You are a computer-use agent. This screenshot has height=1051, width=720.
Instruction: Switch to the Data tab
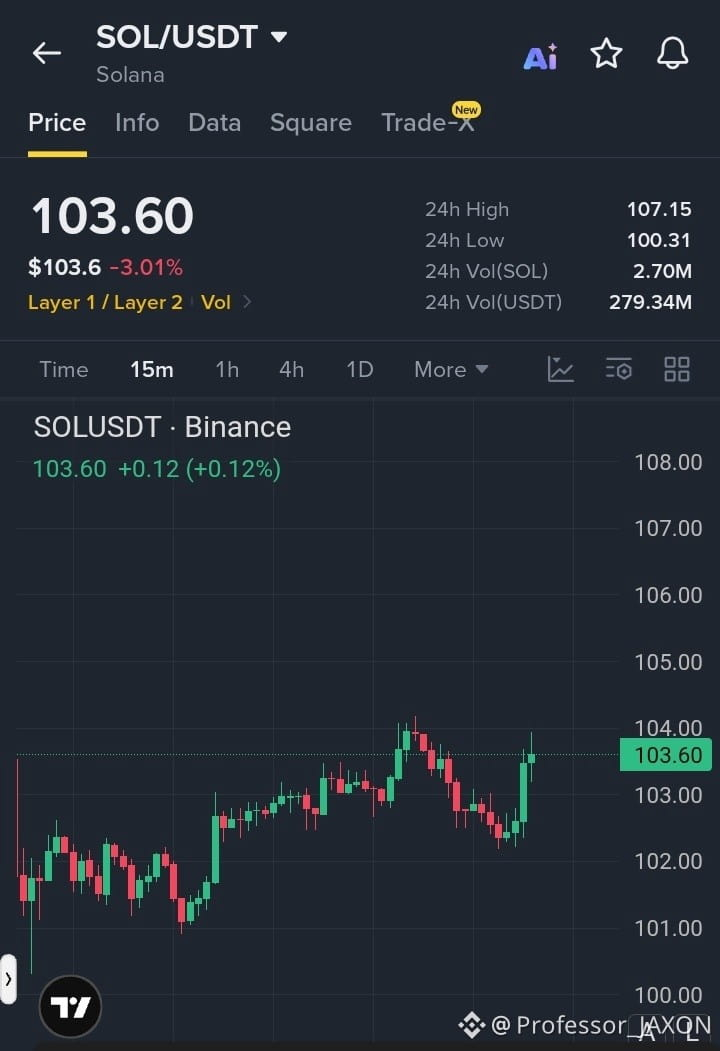(x=215, y=123)
